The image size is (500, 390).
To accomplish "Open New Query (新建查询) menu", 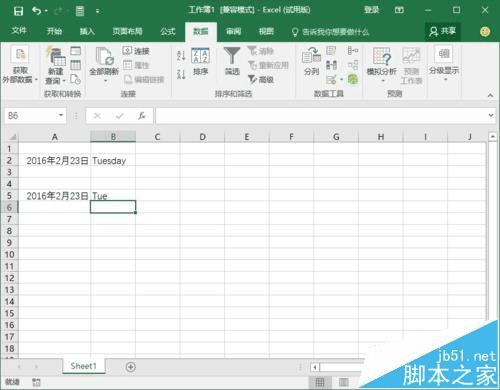I will [x=55, y=65].
